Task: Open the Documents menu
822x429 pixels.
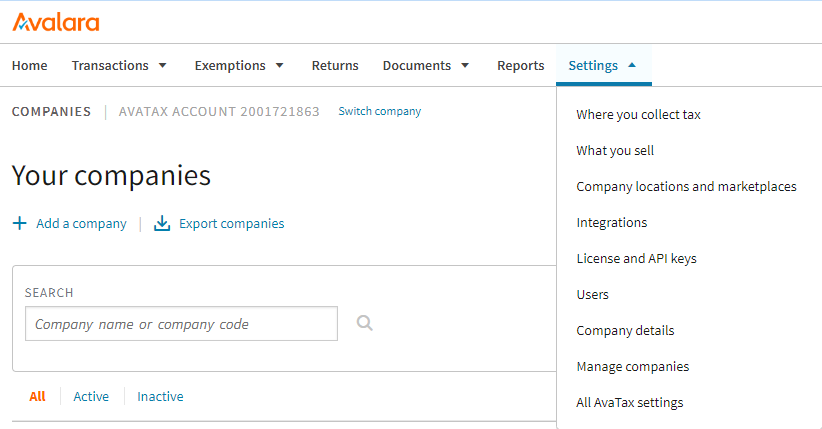Action: (x=417, y=66)
